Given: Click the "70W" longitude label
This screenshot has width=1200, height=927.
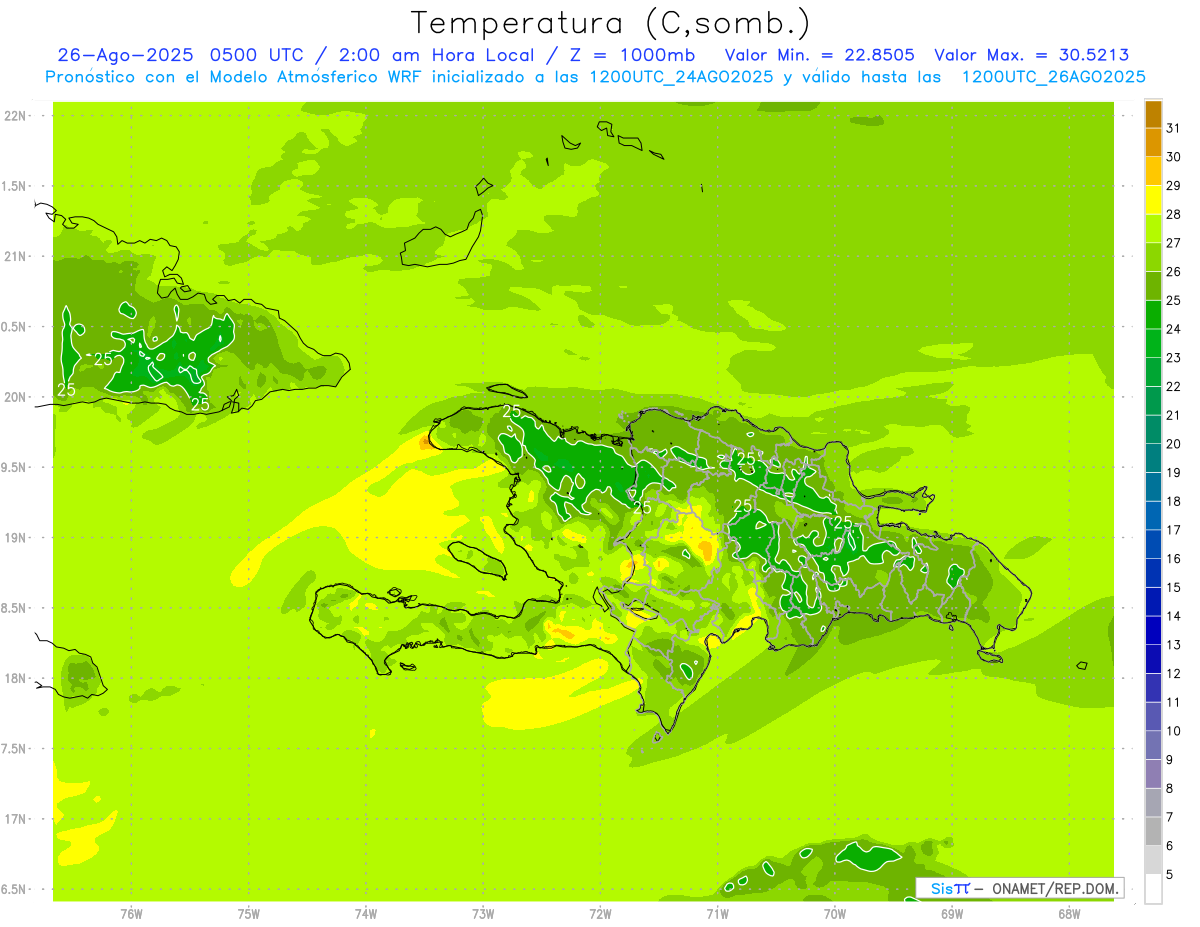Looking at the screenshot, I should pos(835,914).
